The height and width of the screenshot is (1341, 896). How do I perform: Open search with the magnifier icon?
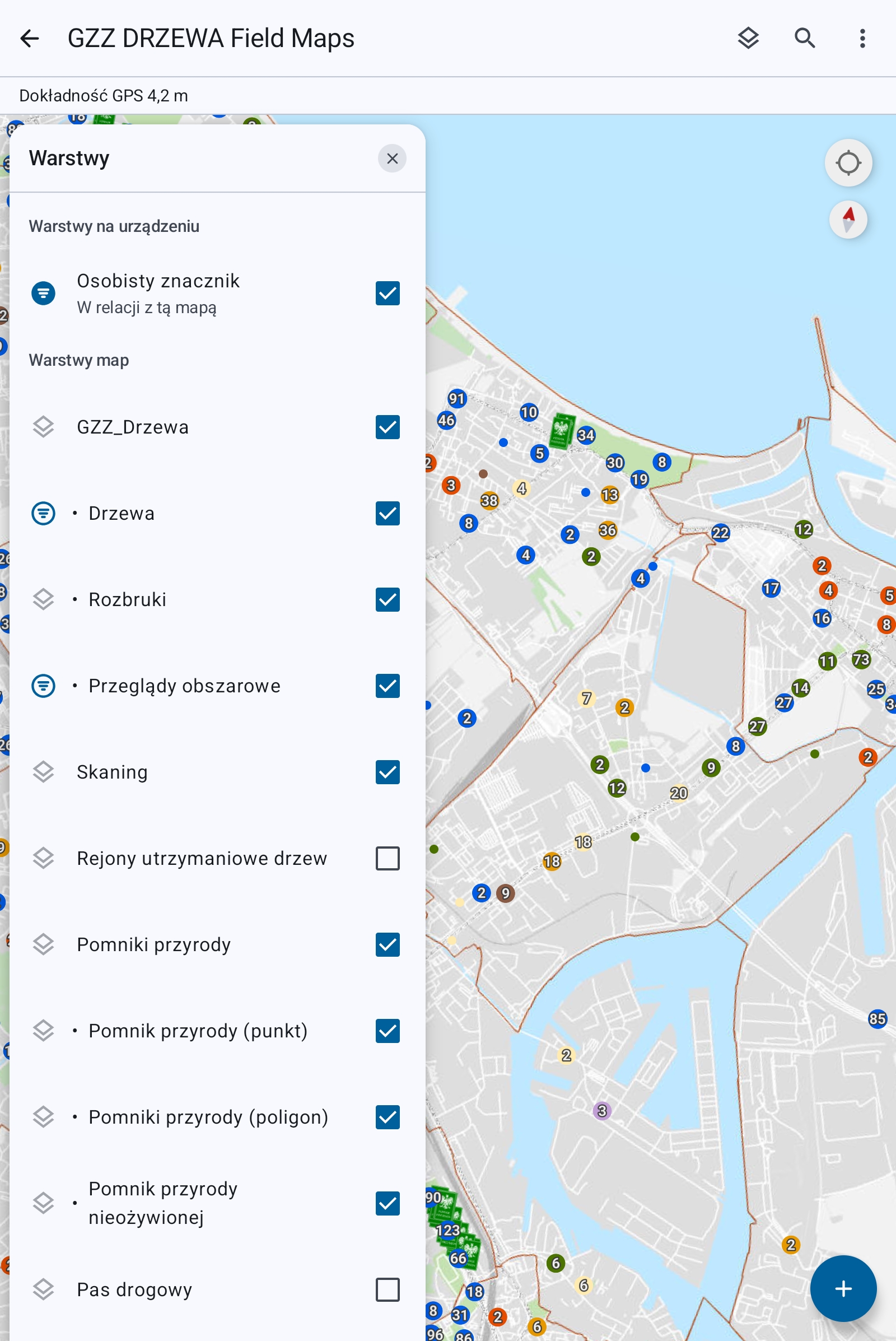[805, 38]
